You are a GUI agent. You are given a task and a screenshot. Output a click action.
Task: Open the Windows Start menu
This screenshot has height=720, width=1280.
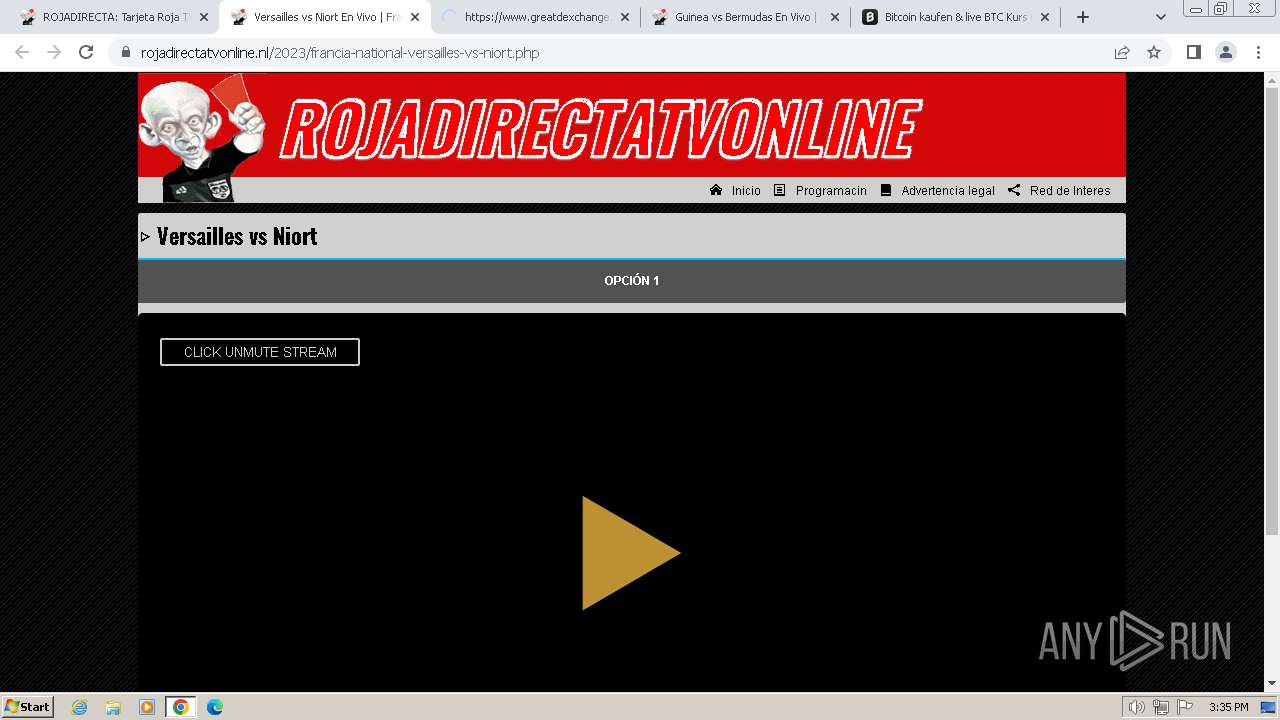[28, 707]
